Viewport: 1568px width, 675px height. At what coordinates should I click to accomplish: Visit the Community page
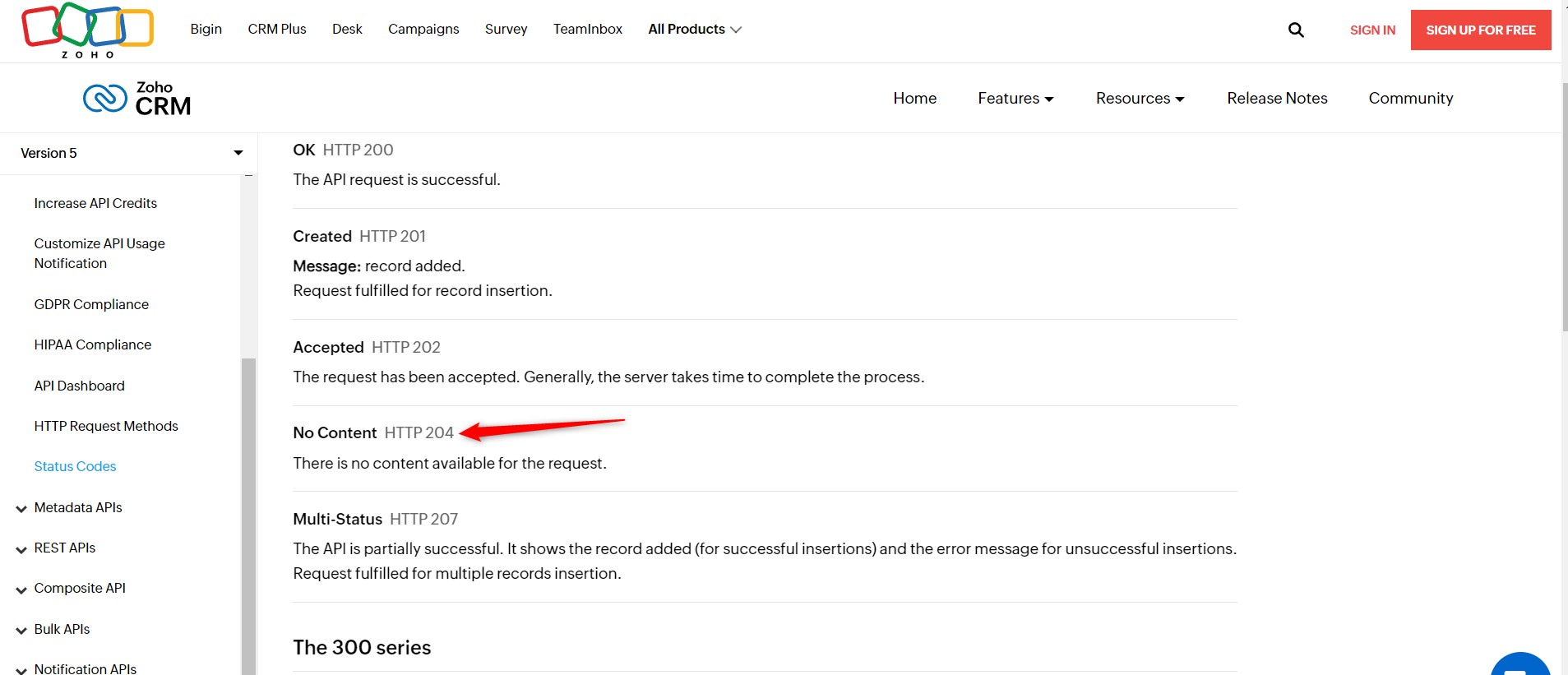[1411, 99]
